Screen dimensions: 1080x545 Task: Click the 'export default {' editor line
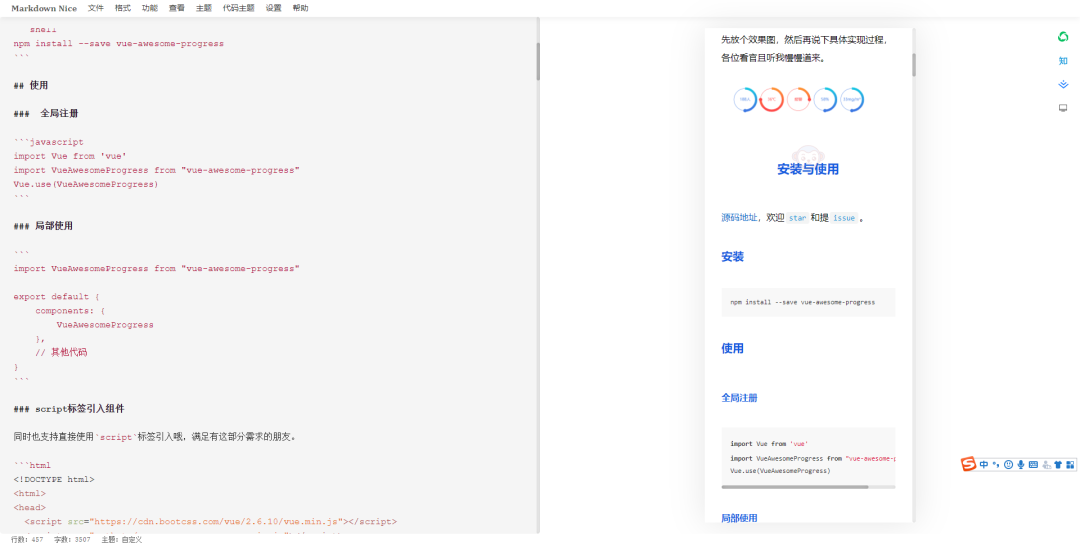(x=56, y=297)
